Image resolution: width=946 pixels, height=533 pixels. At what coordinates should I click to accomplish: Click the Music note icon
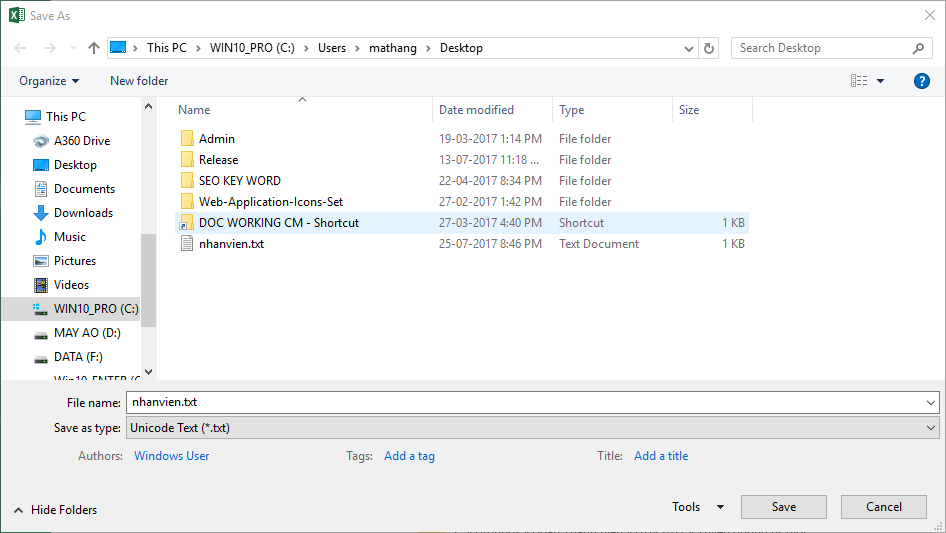pyautogui.click(x=40, y=237)
